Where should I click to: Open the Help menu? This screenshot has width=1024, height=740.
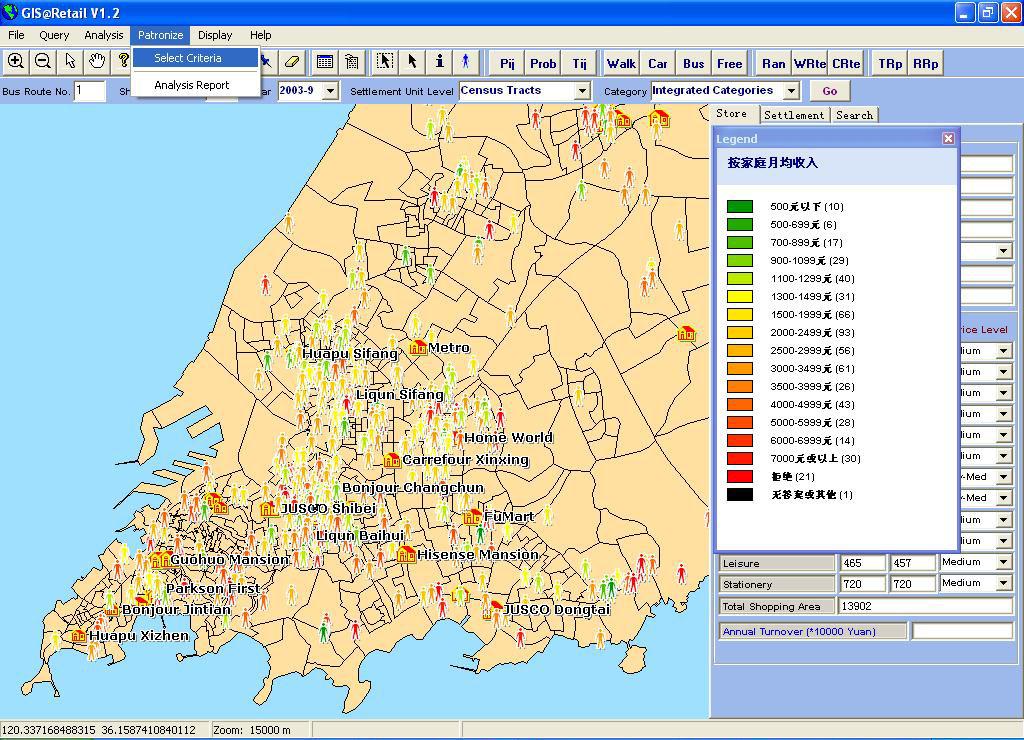pyautogui.click(x=261, y=35)
